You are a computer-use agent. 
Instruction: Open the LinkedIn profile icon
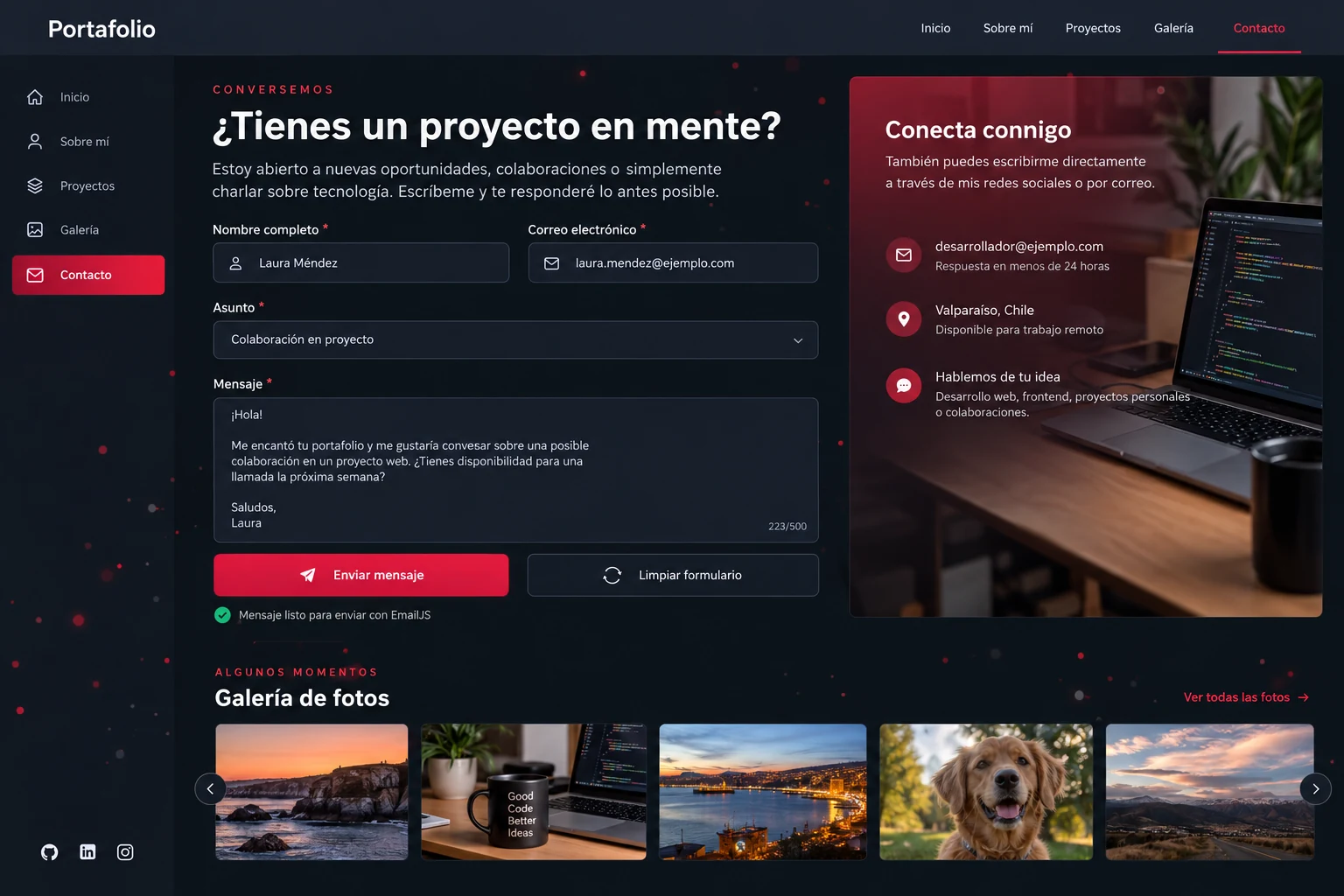(87, 852)
